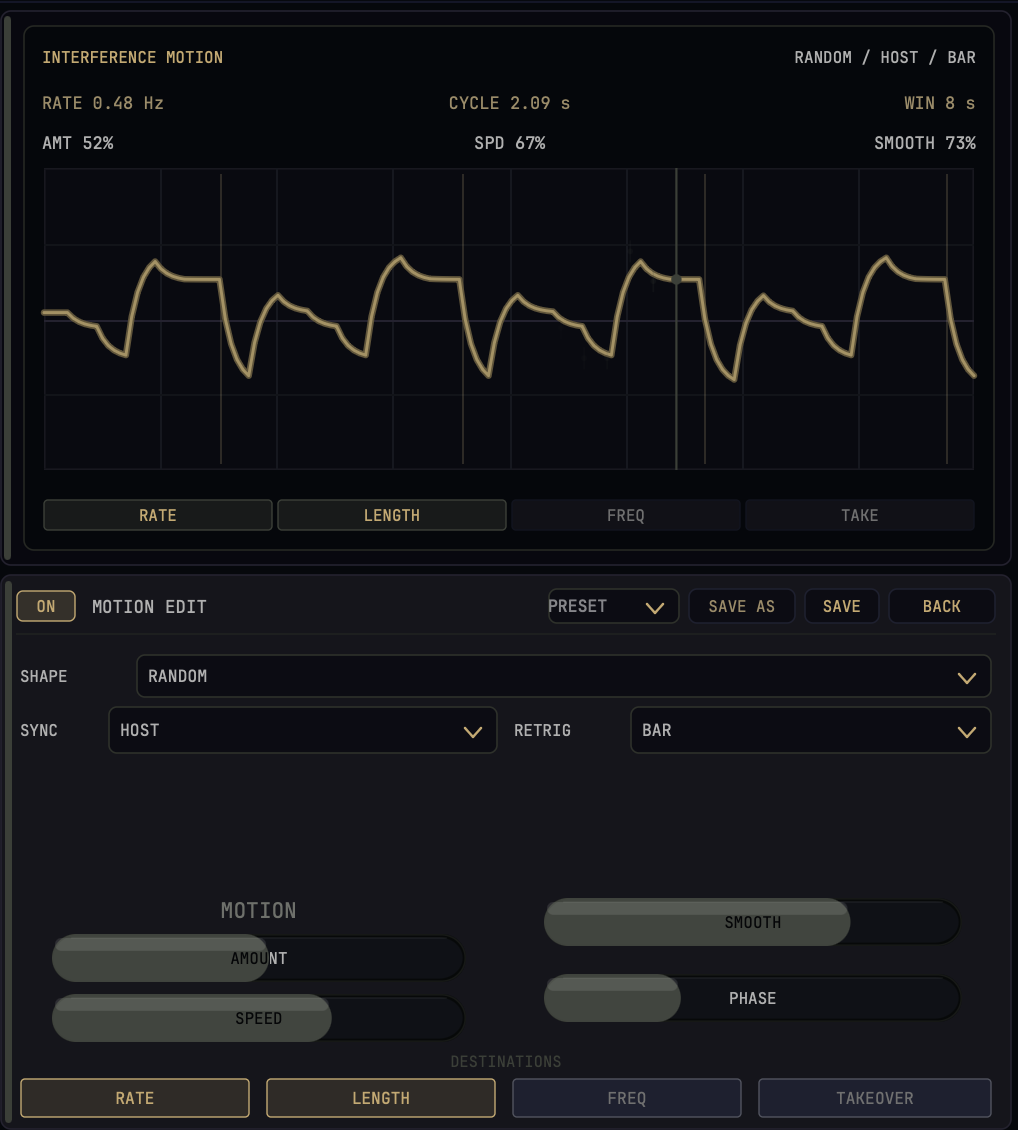This screenshot has width=1018, height=1130.
Task: Click the MOTION EDIT heading
Action: tap(149, 607)
